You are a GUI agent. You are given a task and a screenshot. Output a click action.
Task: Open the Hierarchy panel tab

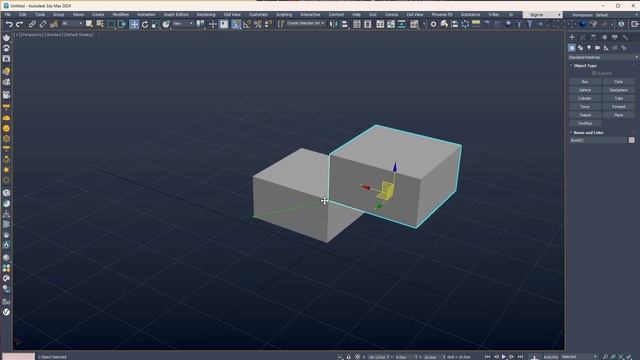tap(593, 37)
